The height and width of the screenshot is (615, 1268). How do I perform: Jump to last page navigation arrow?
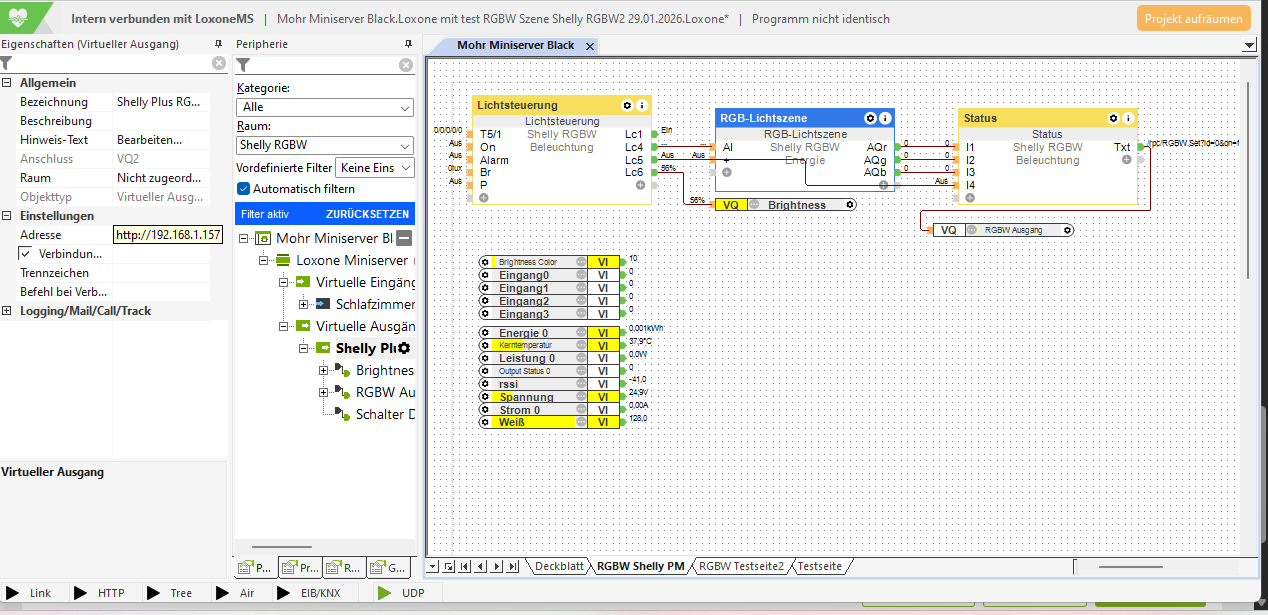pos(513,567)
